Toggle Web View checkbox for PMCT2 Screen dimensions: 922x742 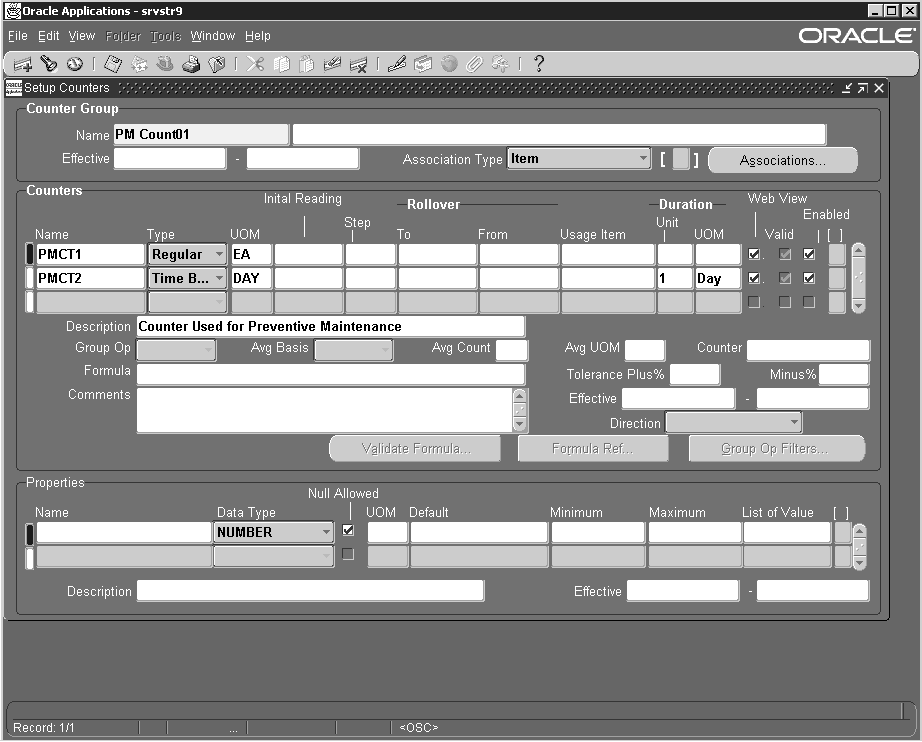pos(754,278)
